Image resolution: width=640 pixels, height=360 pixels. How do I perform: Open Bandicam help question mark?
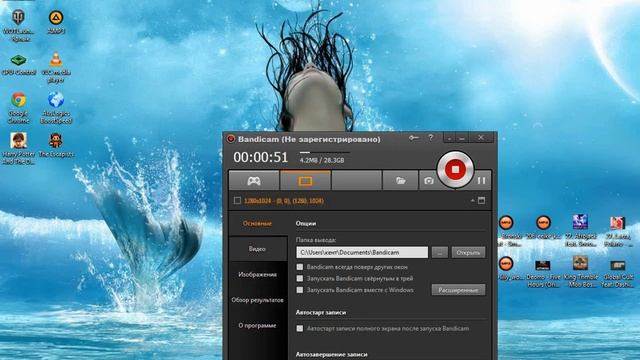click(431, 138)
